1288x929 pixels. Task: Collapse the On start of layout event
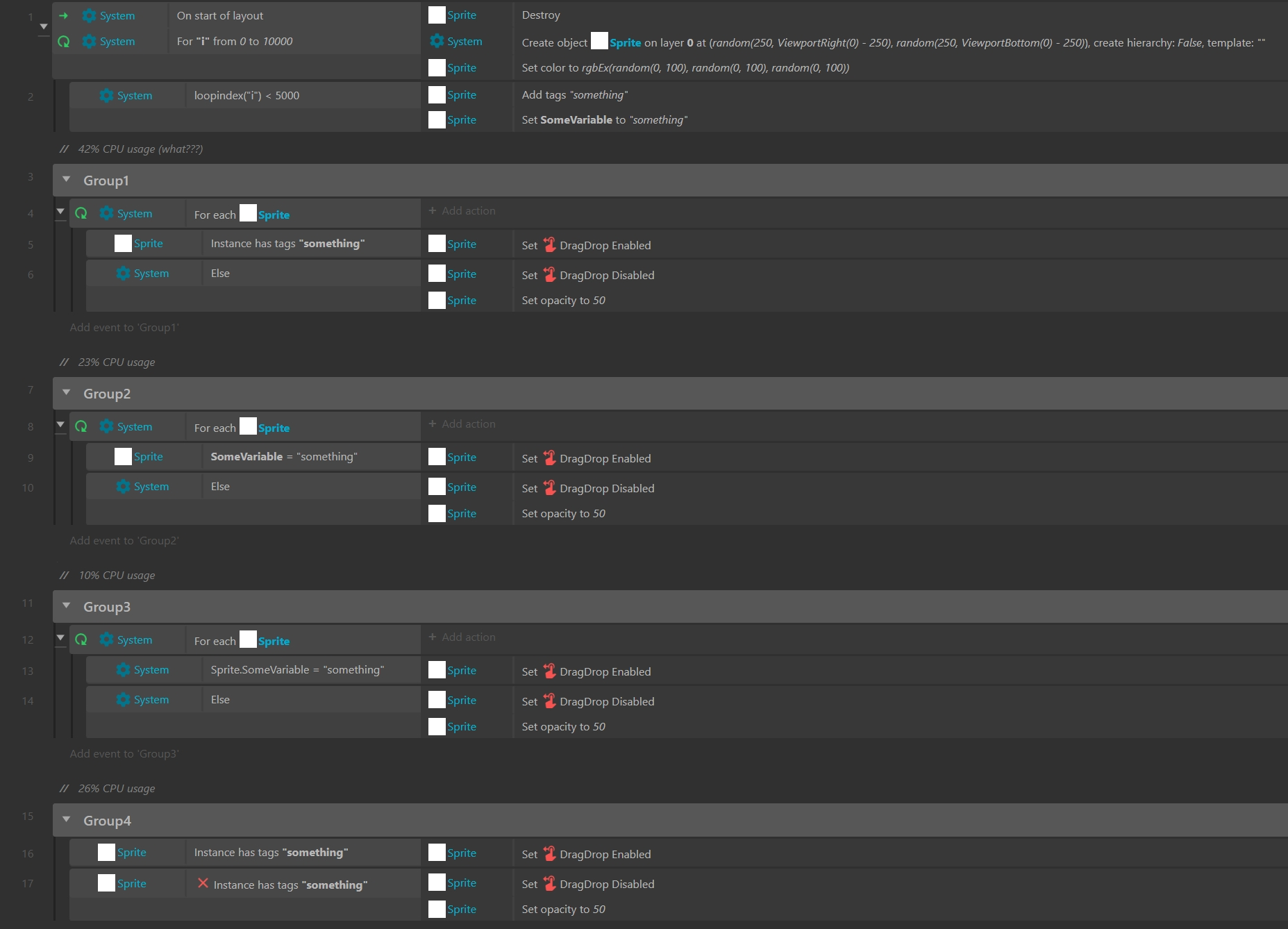click(44, 27)
